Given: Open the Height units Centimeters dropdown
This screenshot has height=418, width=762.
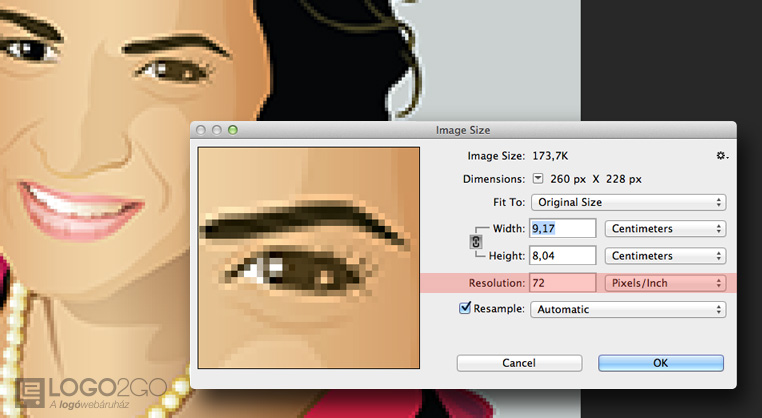Looking at the screenshot, I should point(665,256).
